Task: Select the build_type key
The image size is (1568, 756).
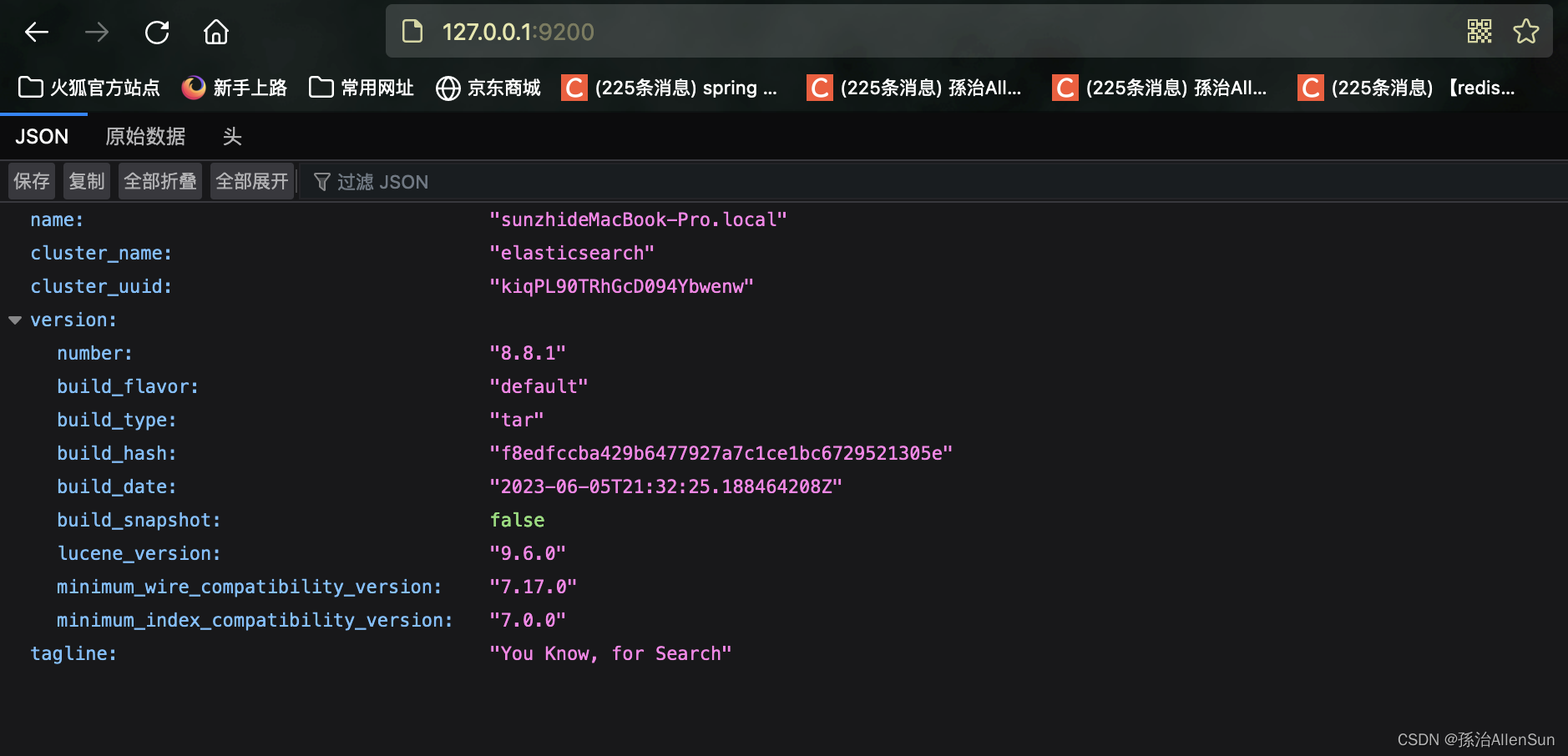Action: (x=117, y=421)
